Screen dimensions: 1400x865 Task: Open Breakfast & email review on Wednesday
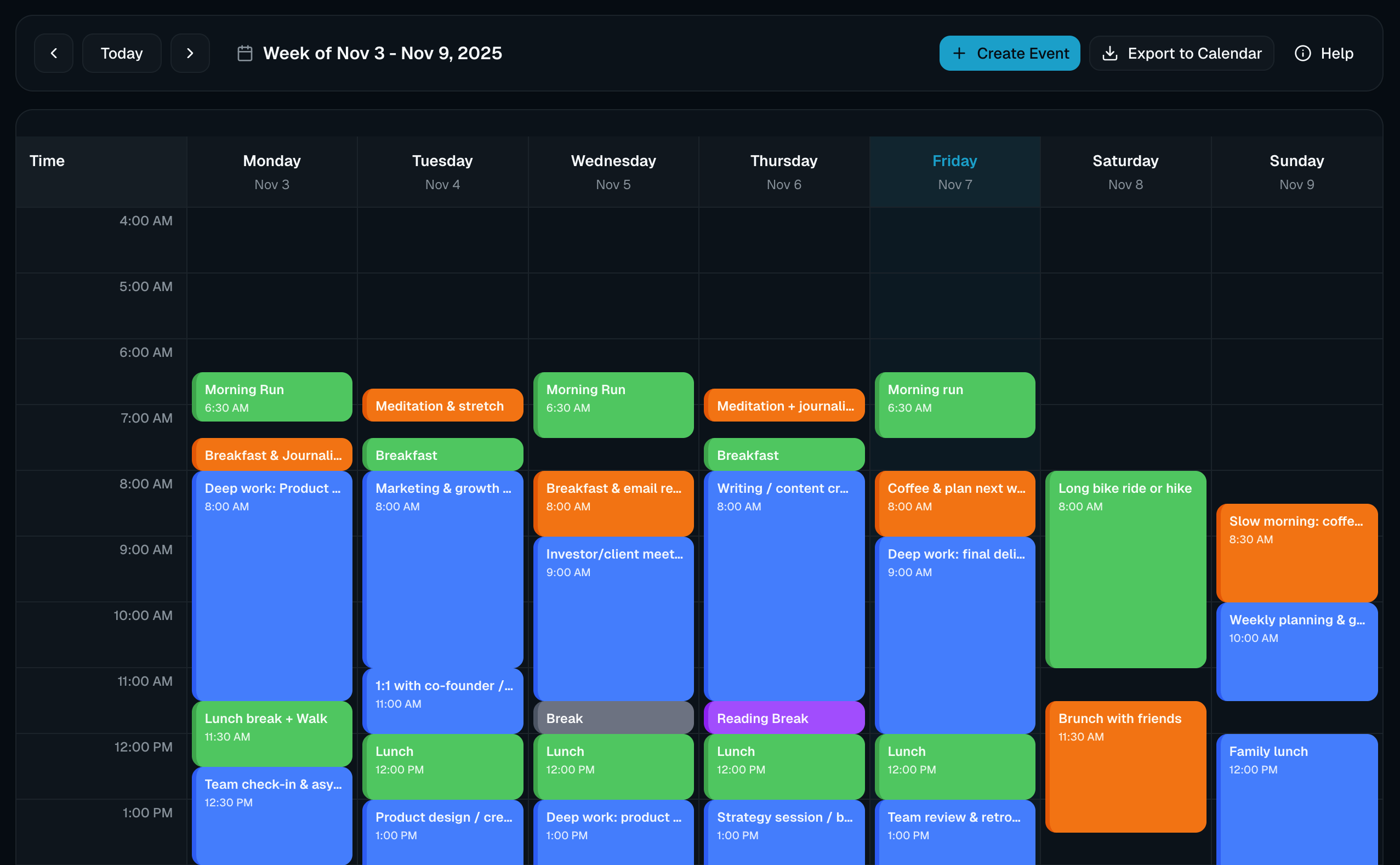point(613,503)
